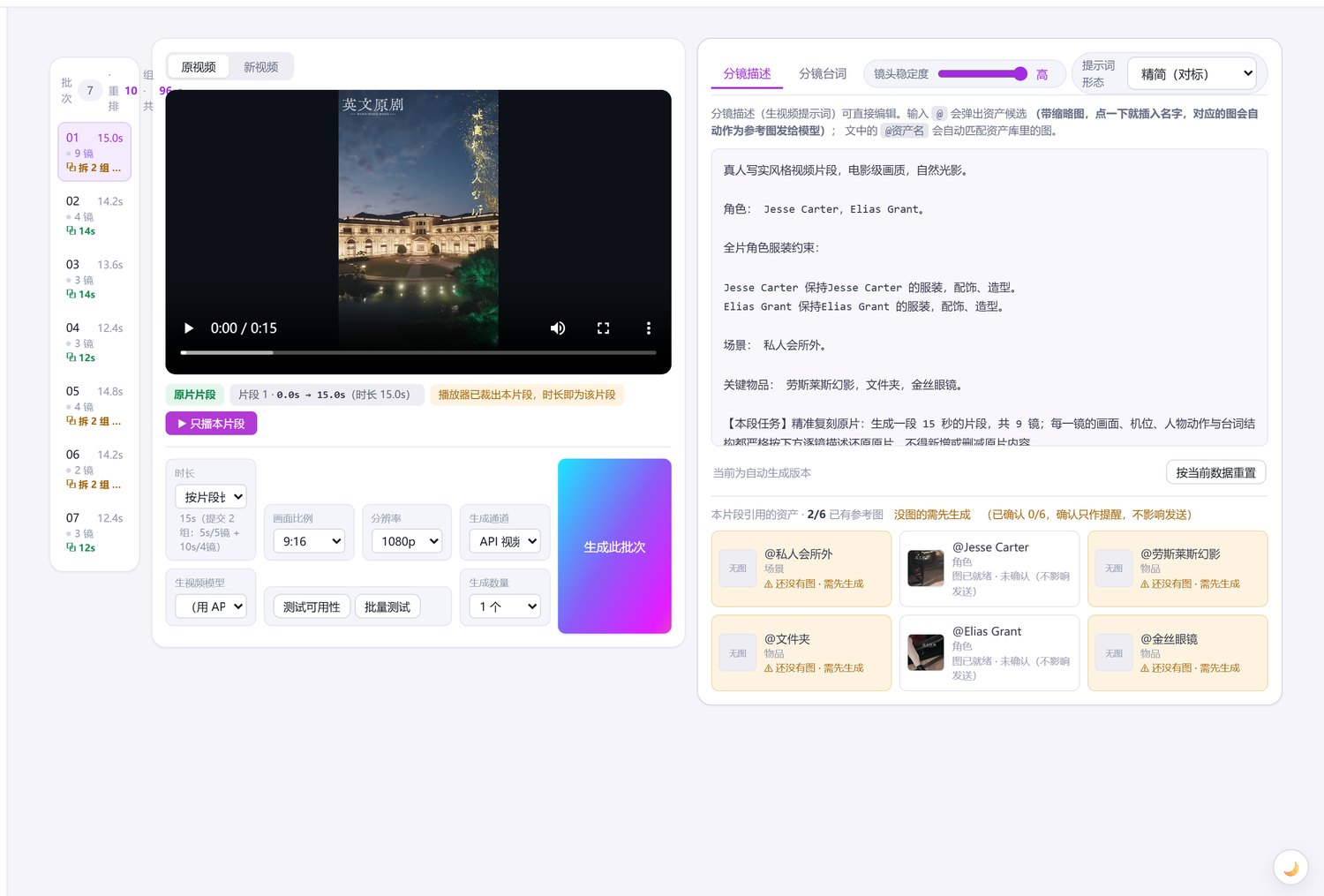This screenshot has height=896, width=1324.
Task: Toggle dark mode with the moon icon
Action: click(1290, 868)
